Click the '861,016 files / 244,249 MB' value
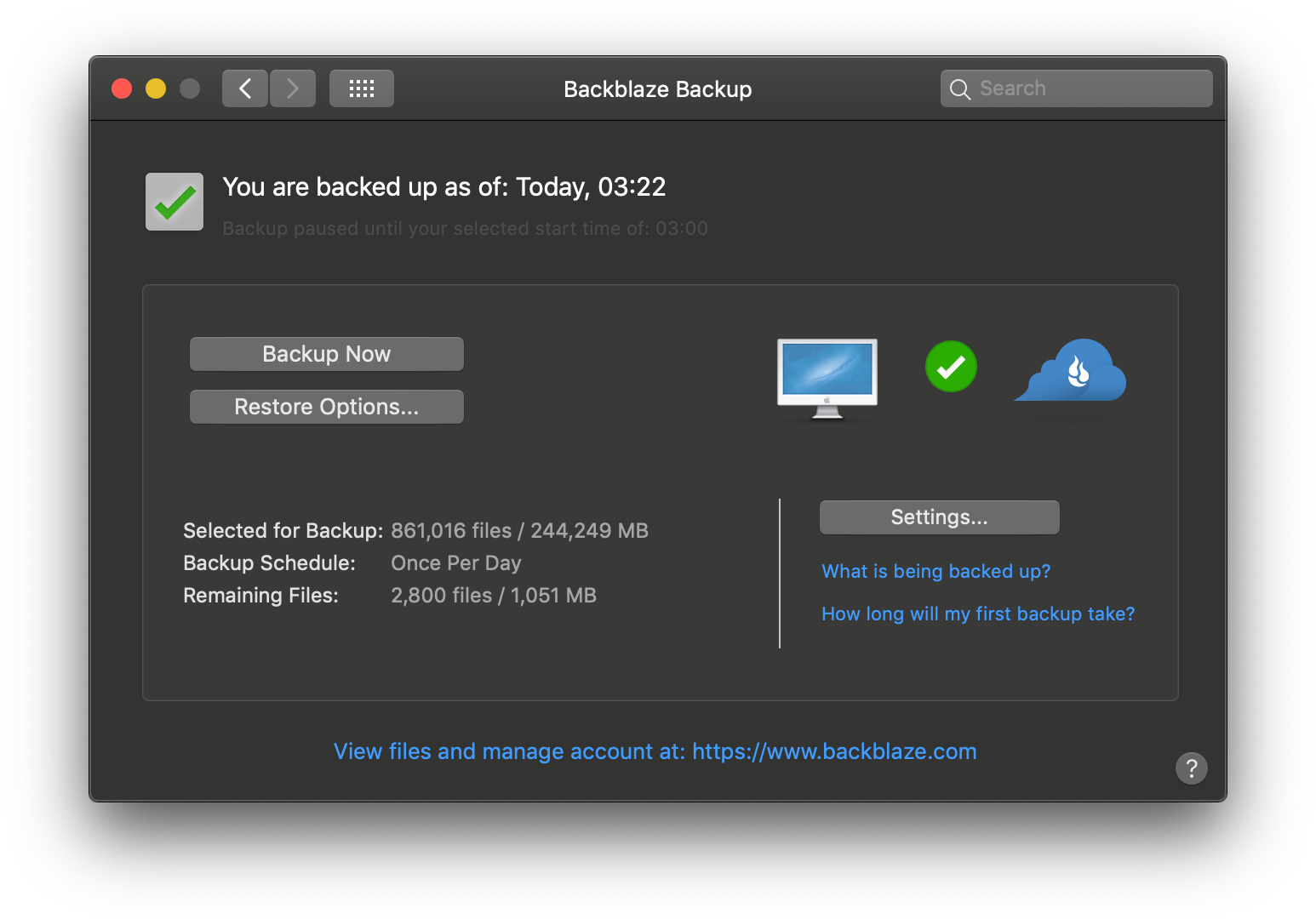This screenshot has width=1316, height=919. tap(520, 531)
